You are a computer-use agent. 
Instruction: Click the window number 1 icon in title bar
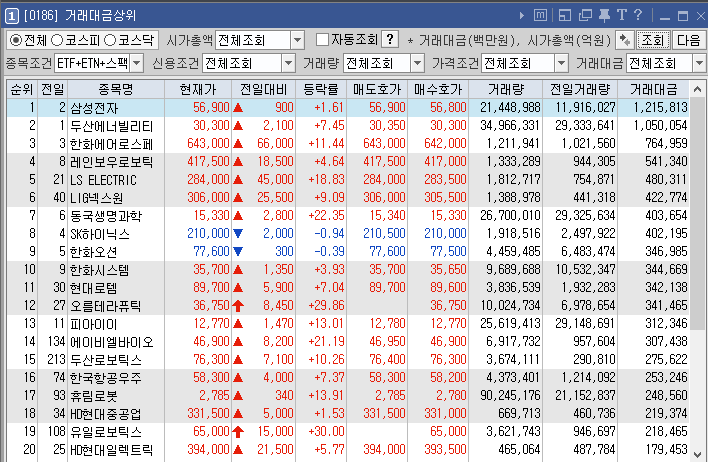(11, 16)
